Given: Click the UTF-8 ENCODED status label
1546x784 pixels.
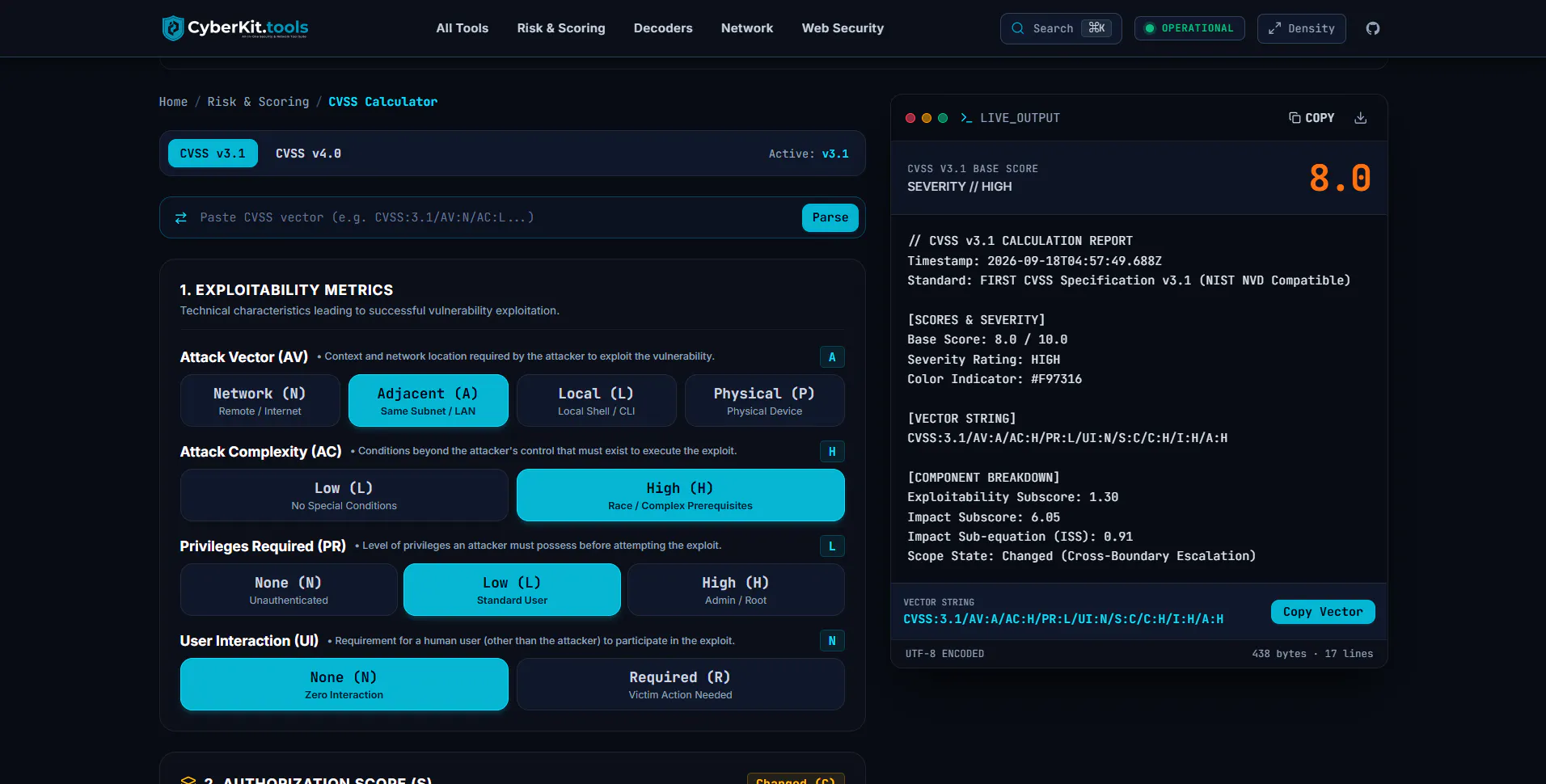Looking at the screenshot, I should pyautogui.click(x=944, y=654).
